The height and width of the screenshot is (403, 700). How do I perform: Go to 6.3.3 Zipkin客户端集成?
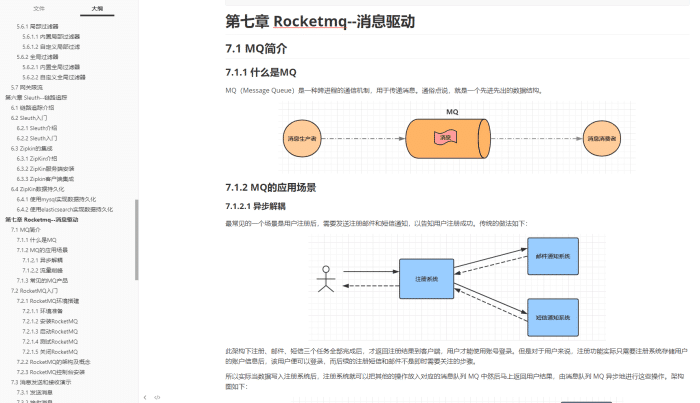pos(46,179)
